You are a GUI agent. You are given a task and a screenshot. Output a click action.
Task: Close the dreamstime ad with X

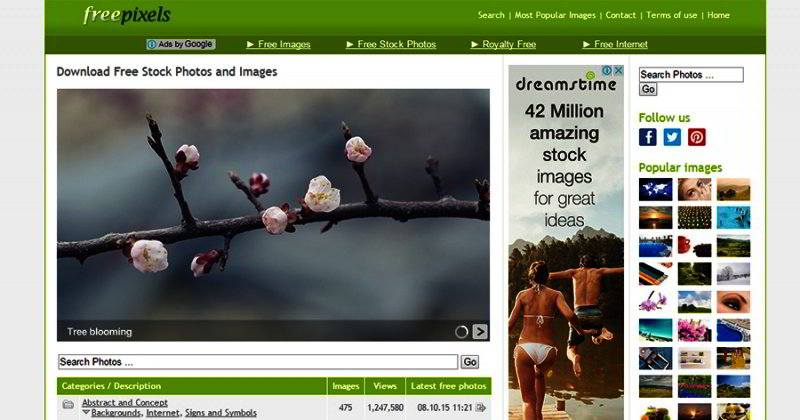[x=618, y=70]
